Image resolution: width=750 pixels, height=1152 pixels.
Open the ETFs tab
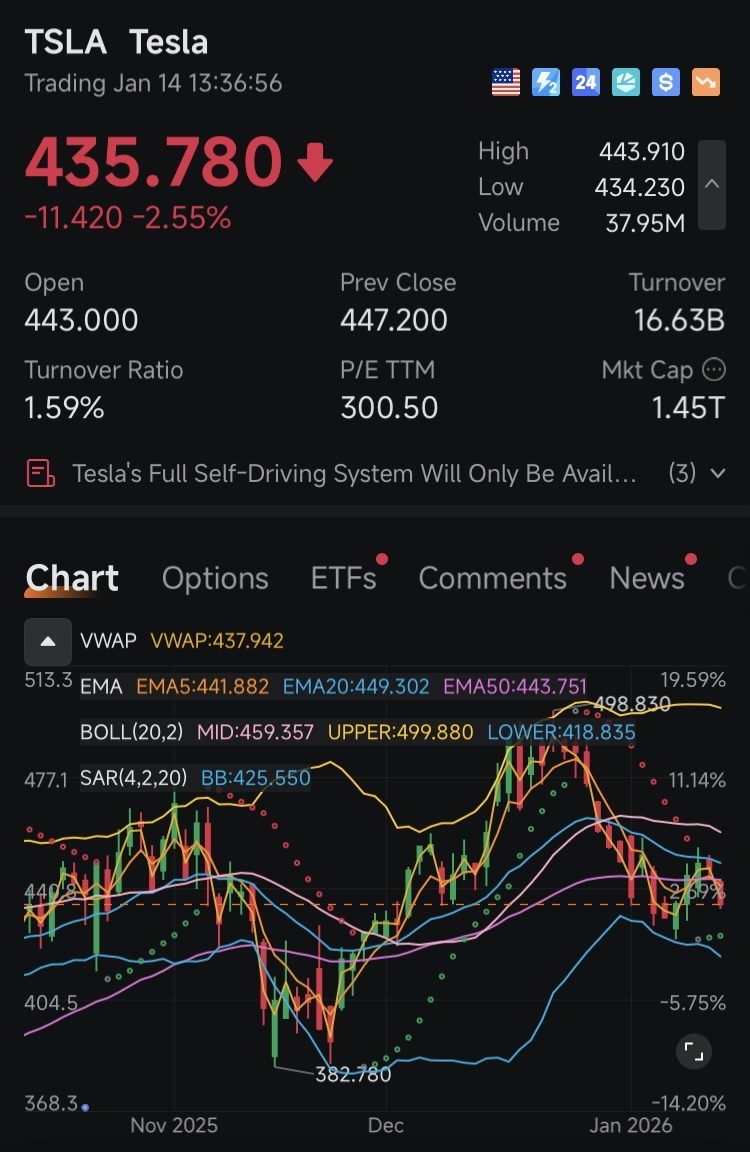[344, 578]
